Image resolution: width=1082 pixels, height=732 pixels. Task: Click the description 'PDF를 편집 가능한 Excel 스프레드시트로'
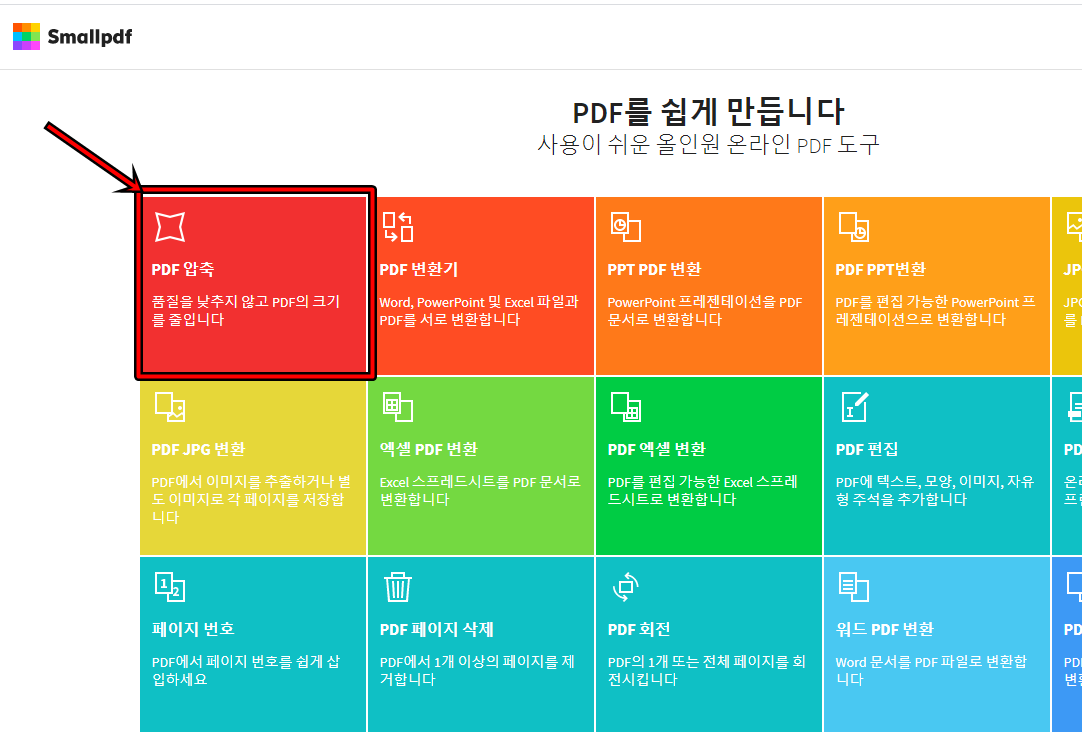(702, 491)
